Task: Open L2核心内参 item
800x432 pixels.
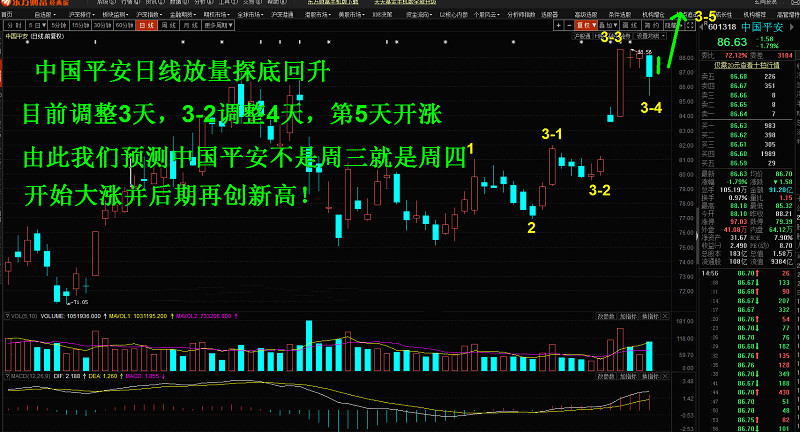Action: (454, 14)
